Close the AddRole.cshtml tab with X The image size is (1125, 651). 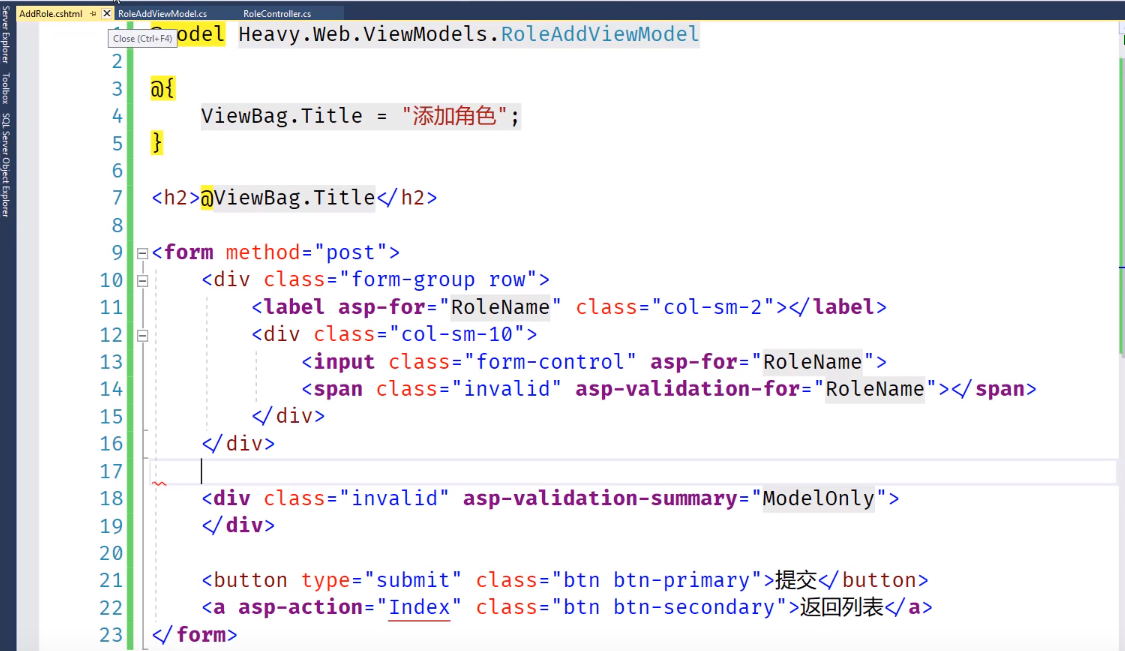click(107, 13)
